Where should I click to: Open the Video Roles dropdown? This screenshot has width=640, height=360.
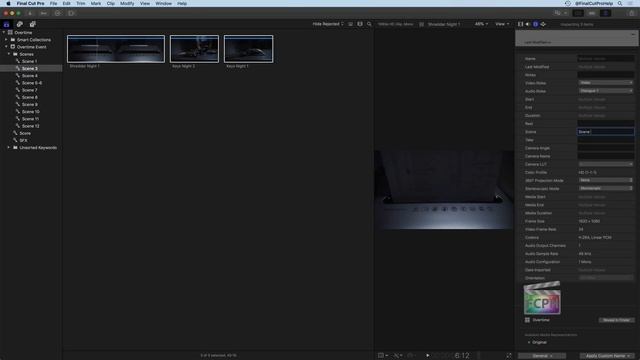[606, 83]
